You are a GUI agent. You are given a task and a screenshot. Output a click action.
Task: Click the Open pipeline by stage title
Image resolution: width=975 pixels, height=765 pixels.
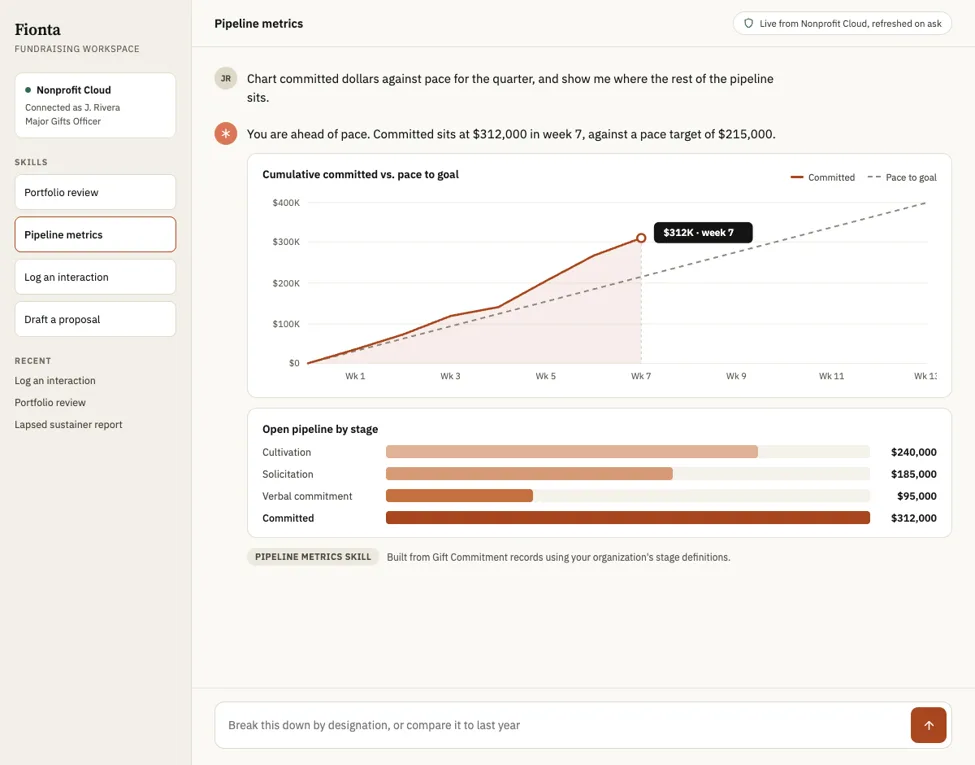coord(320,429)
